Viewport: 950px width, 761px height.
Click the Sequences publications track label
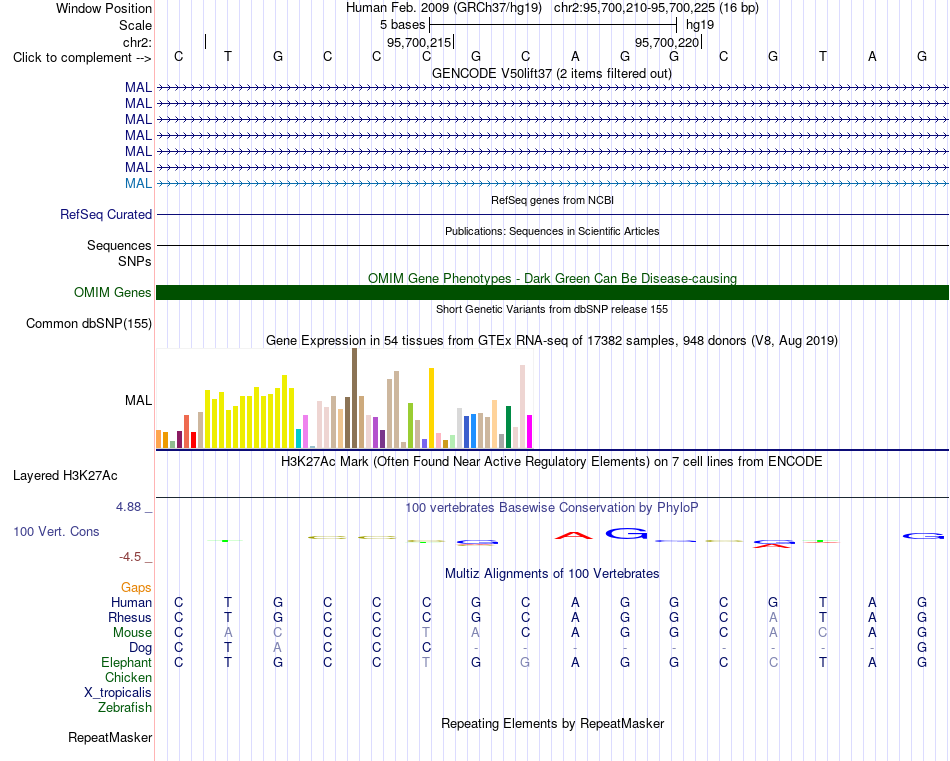click(119, 245)
